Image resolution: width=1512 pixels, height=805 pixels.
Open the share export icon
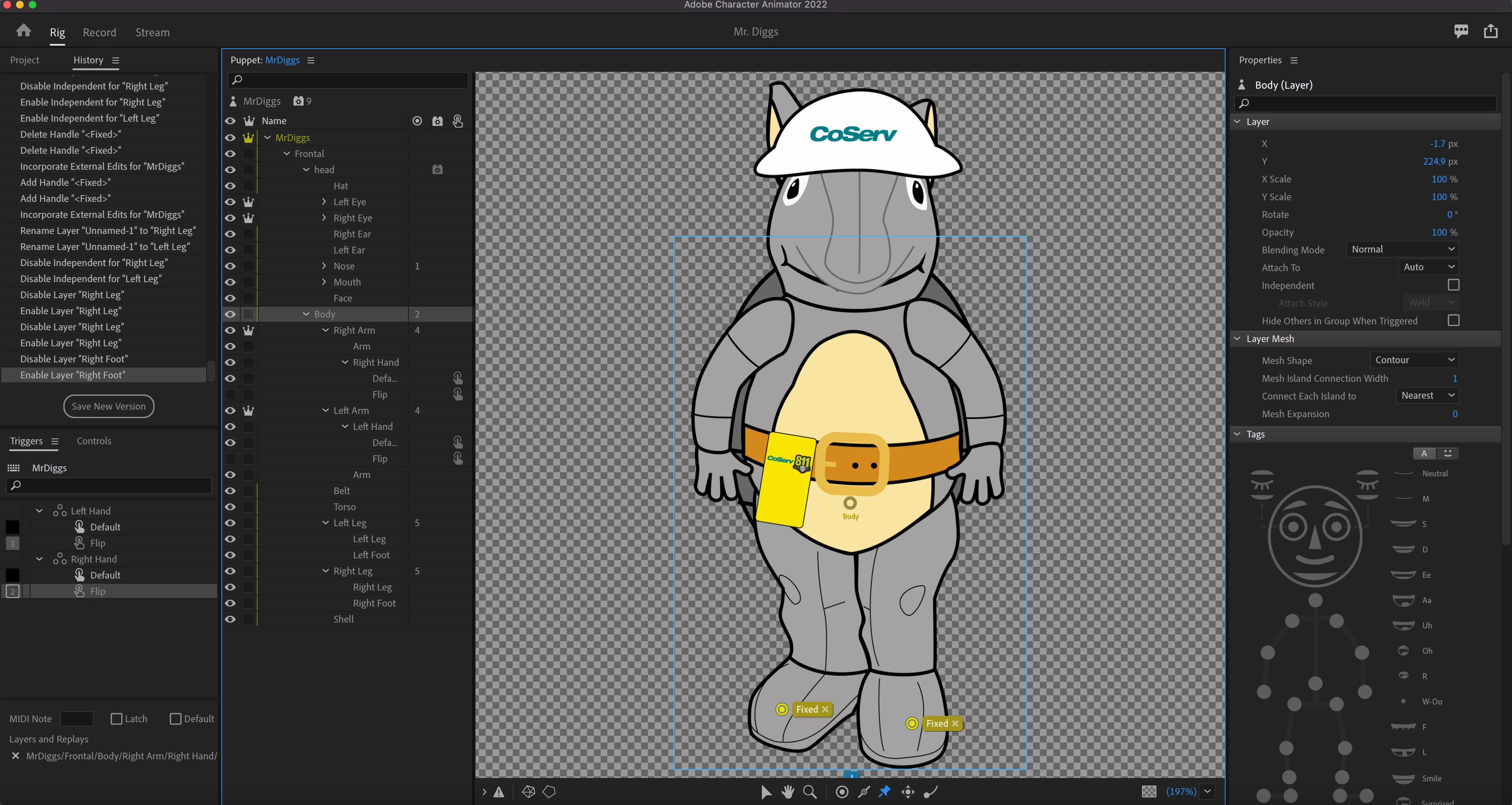1490,31
